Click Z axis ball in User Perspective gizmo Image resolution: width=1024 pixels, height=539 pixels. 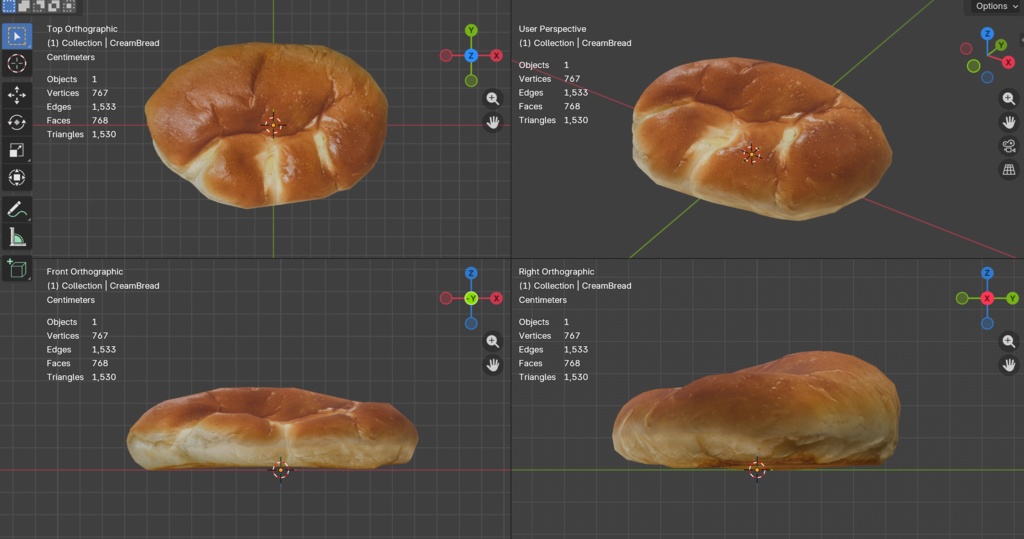point(987,33)
